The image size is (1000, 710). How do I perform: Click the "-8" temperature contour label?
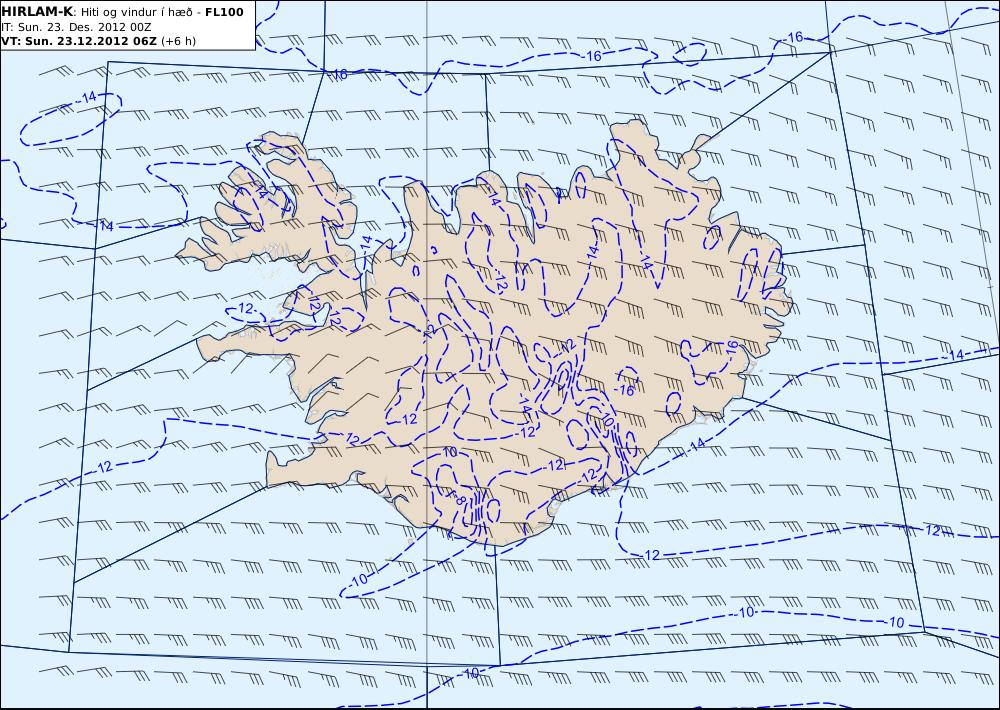tap(459, 500)
